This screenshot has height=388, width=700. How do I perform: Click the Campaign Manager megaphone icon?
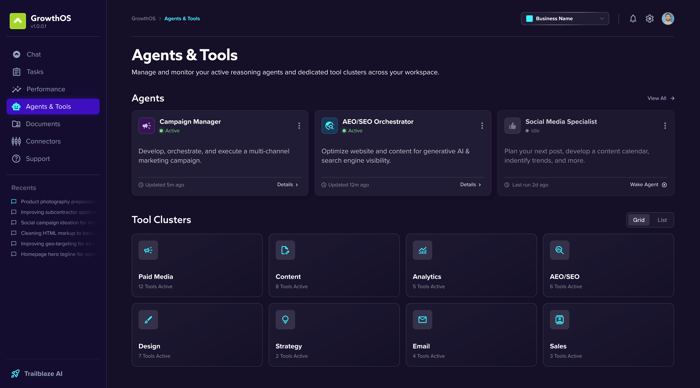click(x=146, y=126)
